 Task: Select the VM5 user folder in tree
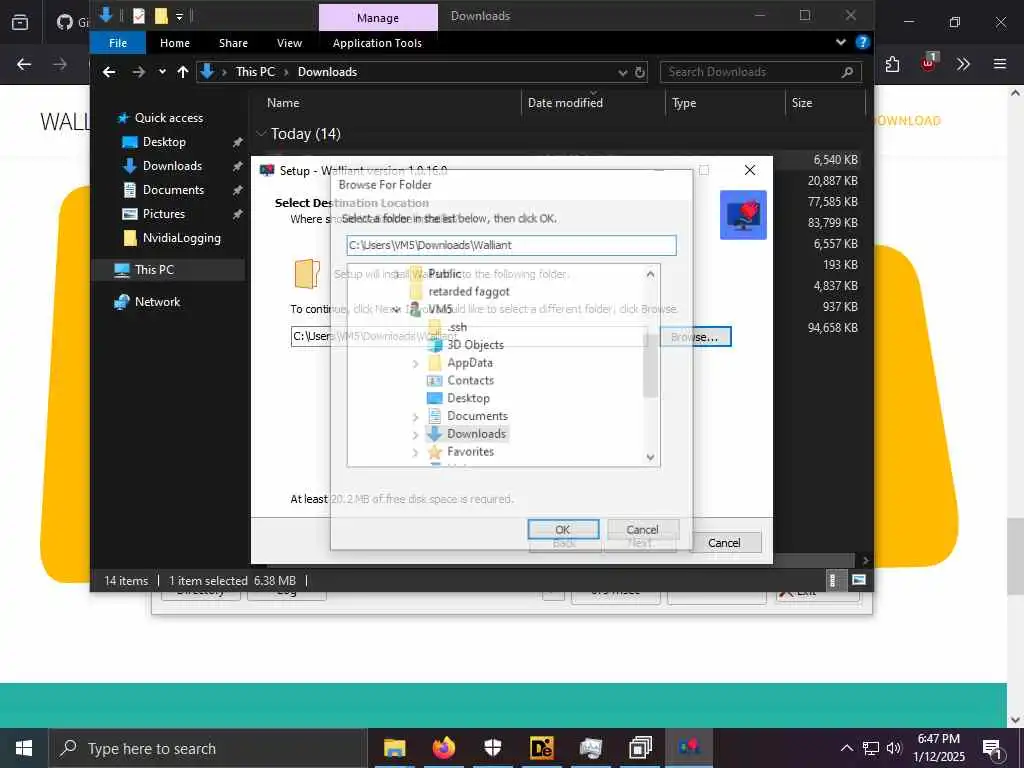[x=441, y=309]
